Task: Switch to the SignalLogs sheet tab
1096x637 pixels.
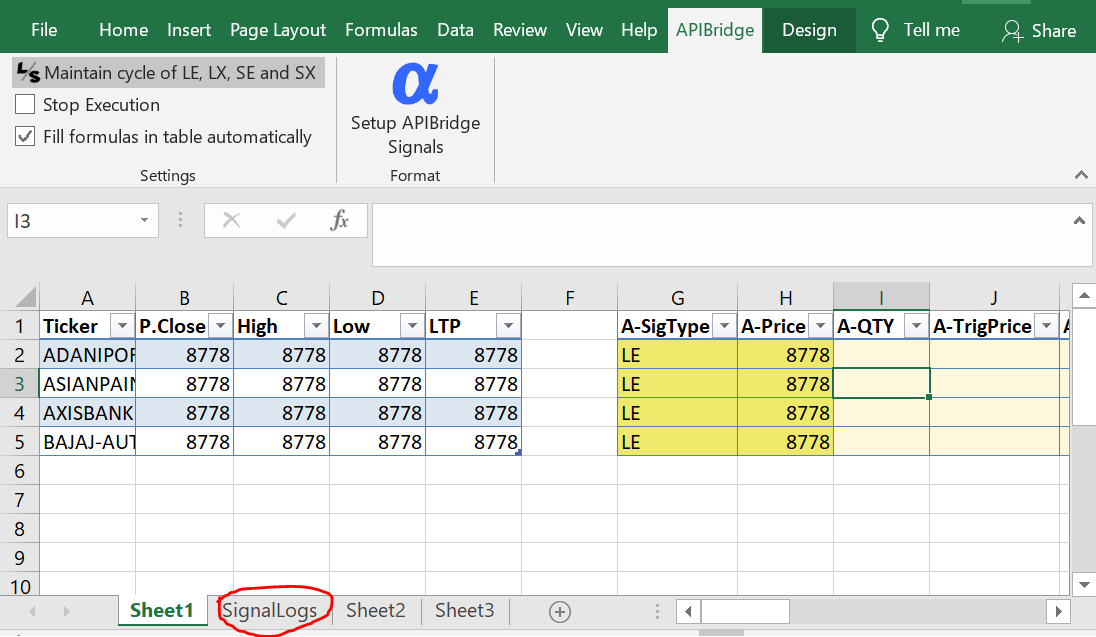Action: pyautogui.click(x=270, y=610)
